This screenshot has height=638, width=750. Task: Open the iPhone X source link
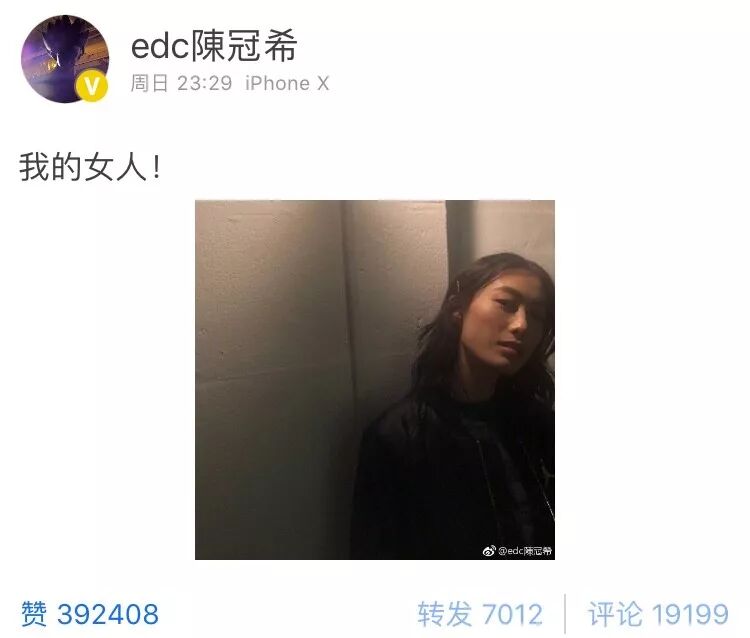pos(287,83)
